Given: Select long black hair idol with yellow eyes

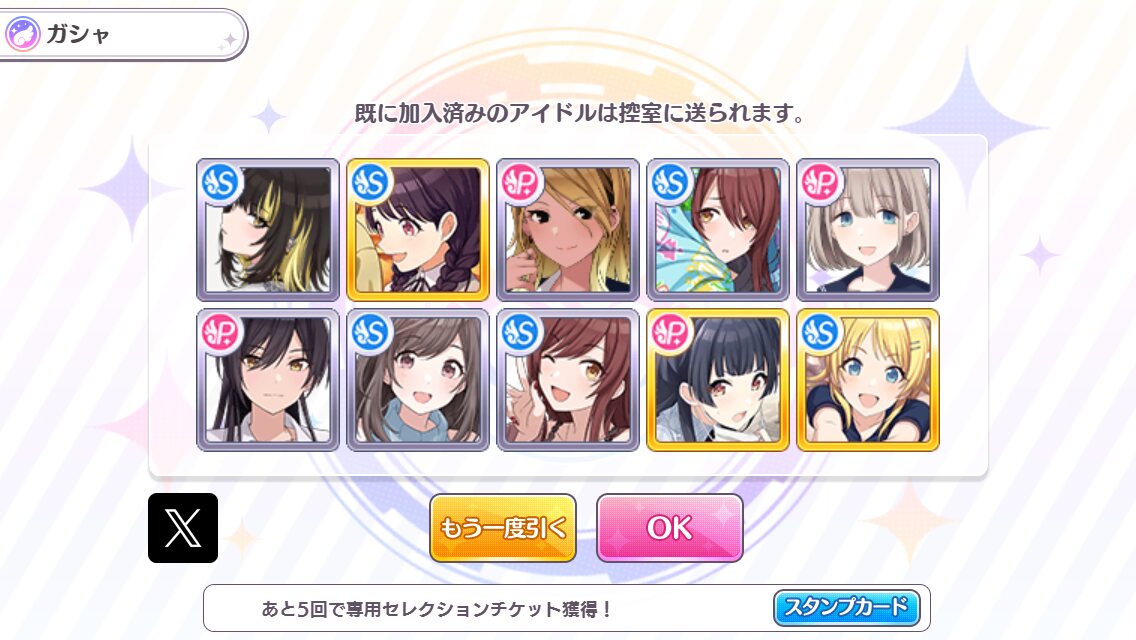Looking at the screenshot, I should point(268,380).
